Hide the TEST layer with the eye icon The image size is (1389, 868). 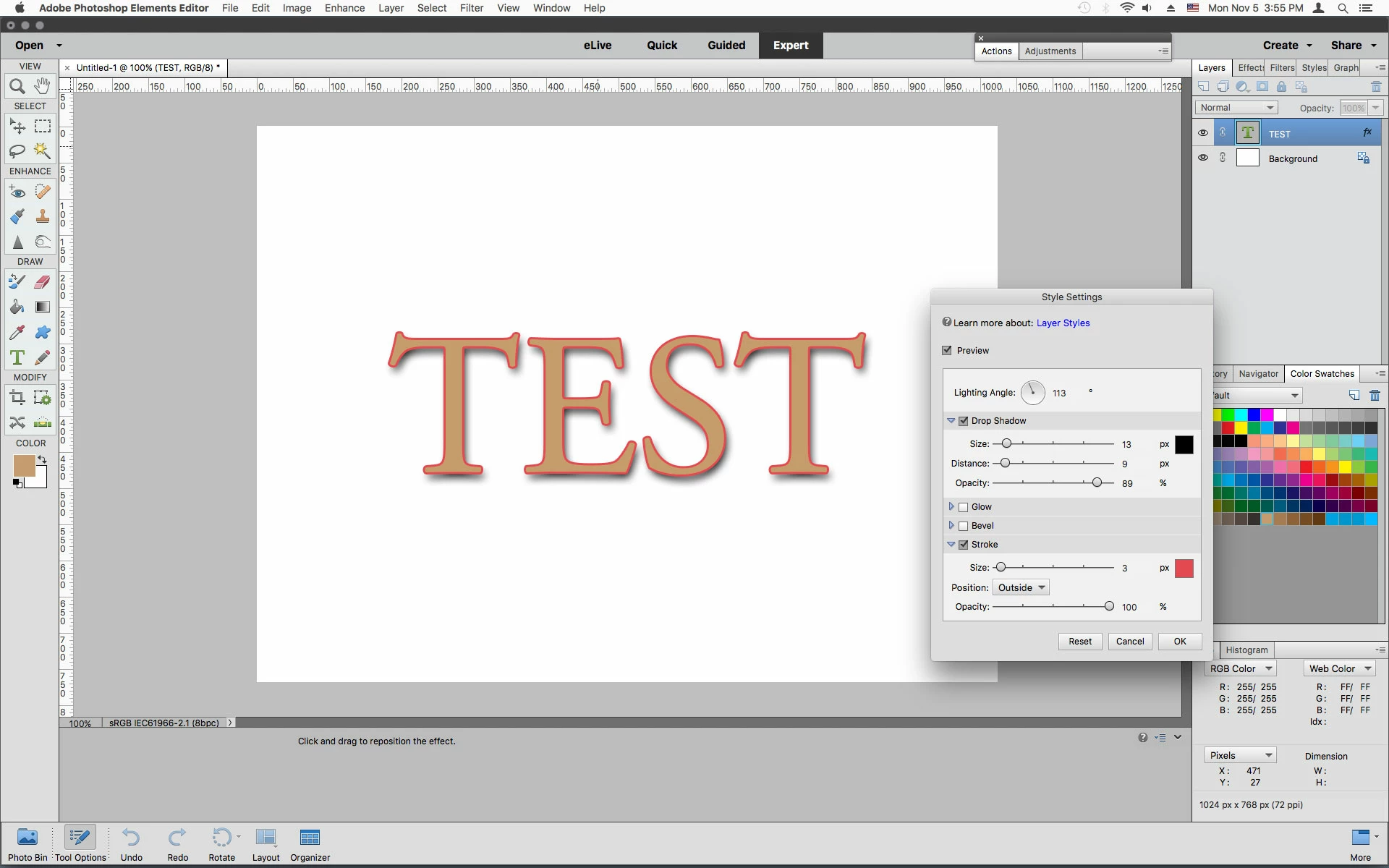point(1202,133)
